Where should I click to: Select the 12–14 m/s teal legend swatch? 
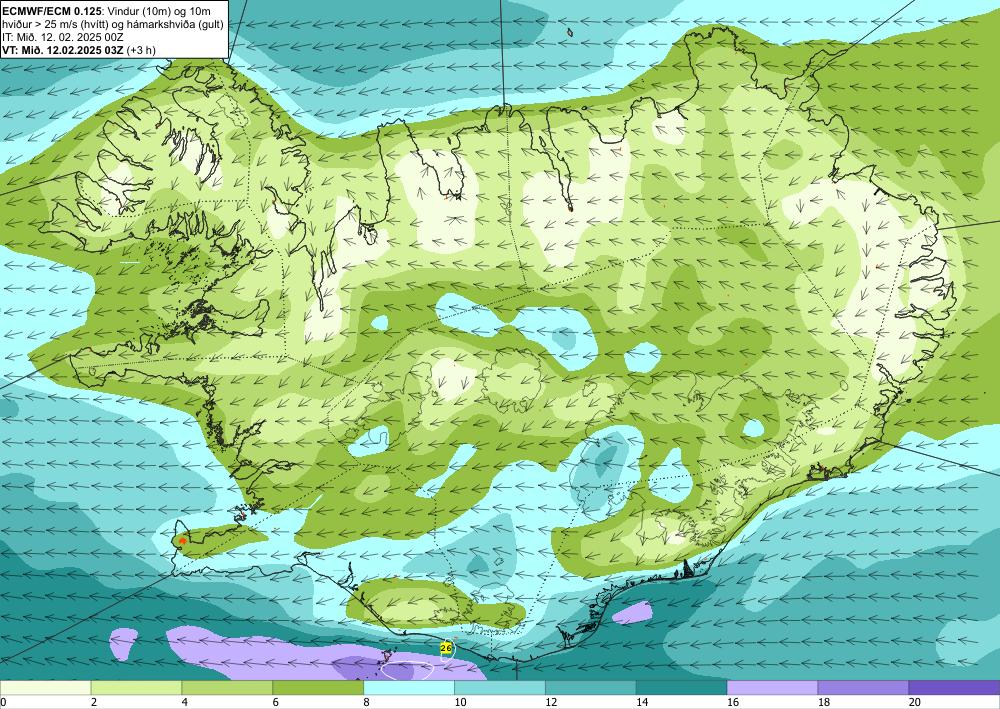pyautogui.click(x=591, y=688)
